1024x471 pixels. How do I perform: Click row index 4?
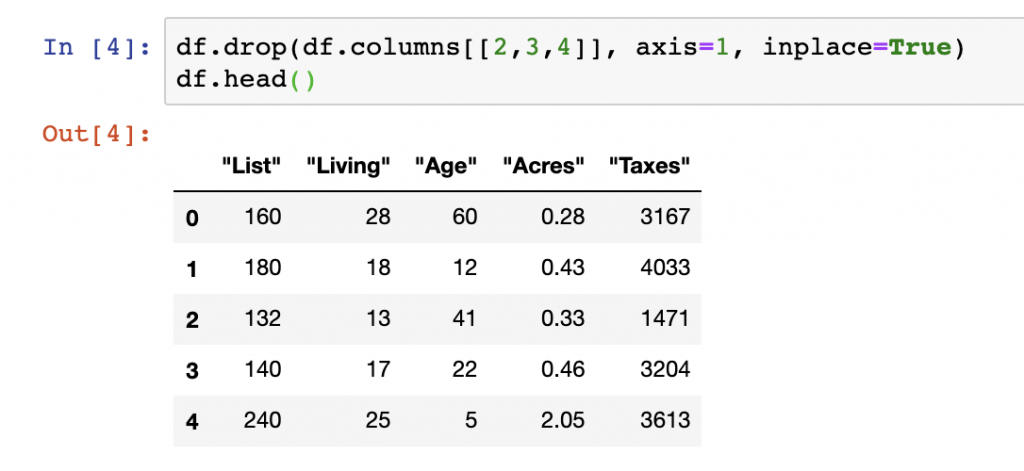pyautogui.click(x=191, y=422)
